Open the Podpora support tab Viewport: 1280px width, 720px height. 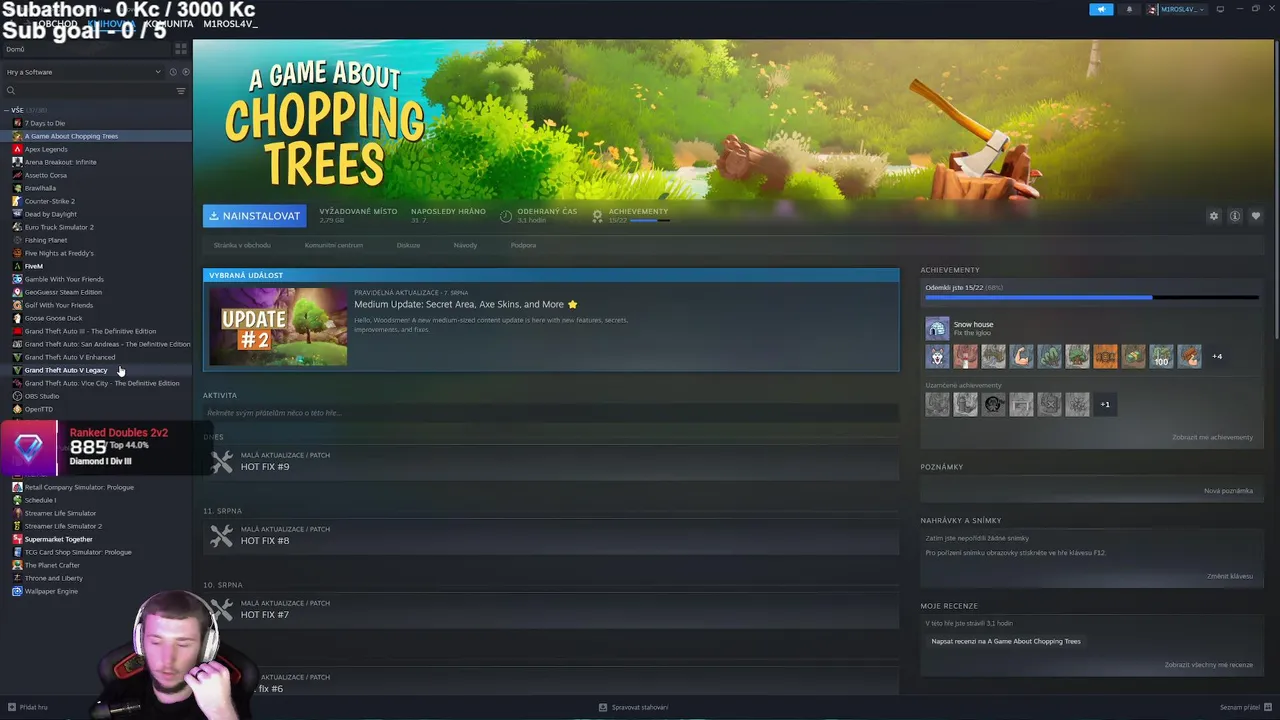click(523, 245)
